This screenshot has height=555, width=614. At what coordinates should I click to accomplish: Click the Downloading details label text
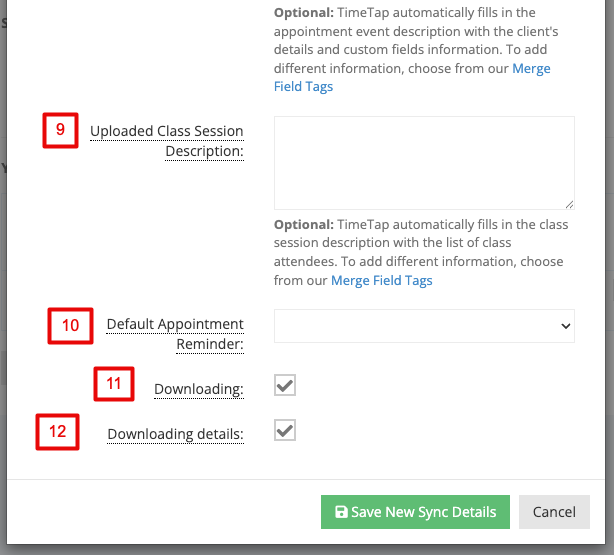pos(175,434)
